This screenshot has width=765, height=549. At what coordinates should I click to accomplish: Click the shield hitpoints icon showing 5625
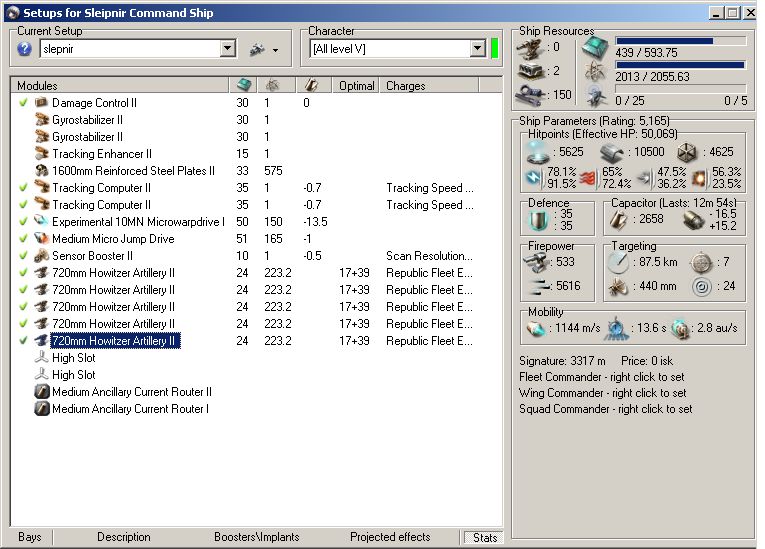pyautogui.click(x=538, y=152)
